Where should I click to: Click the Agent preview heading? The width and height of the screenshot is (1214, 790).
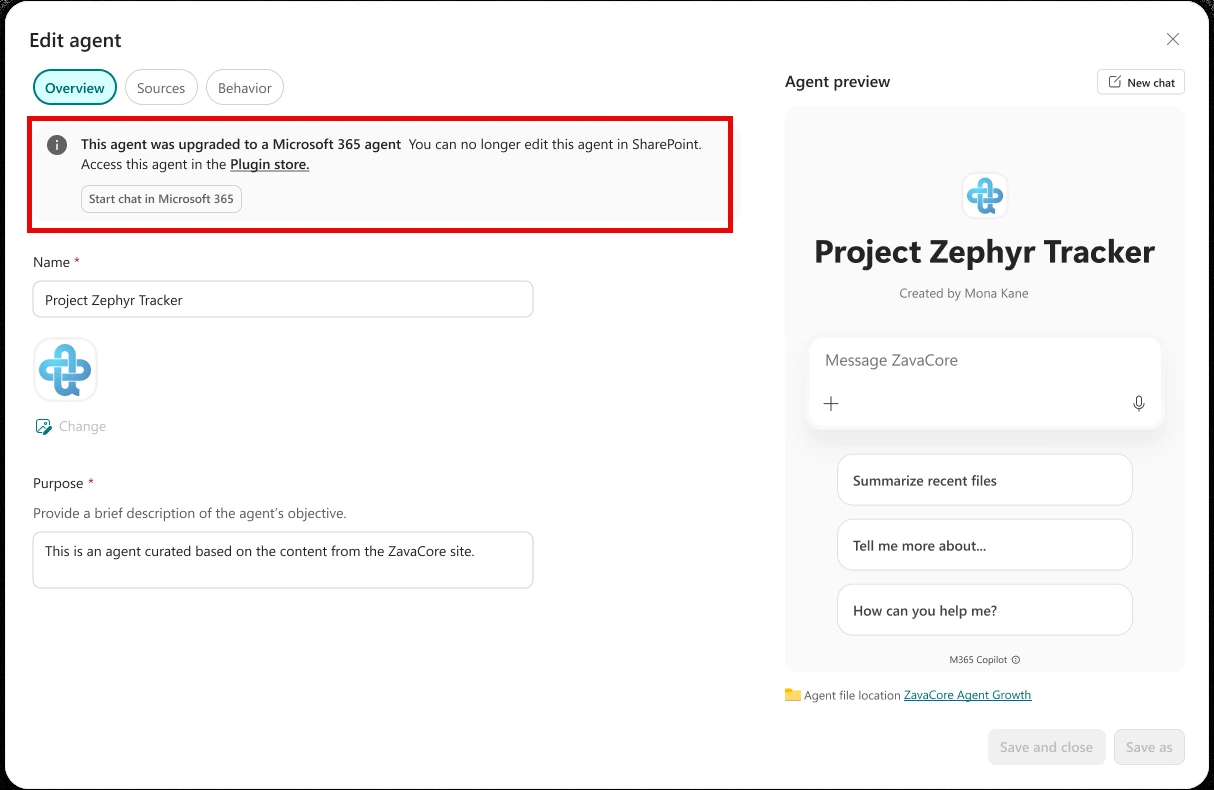[837, 82]
